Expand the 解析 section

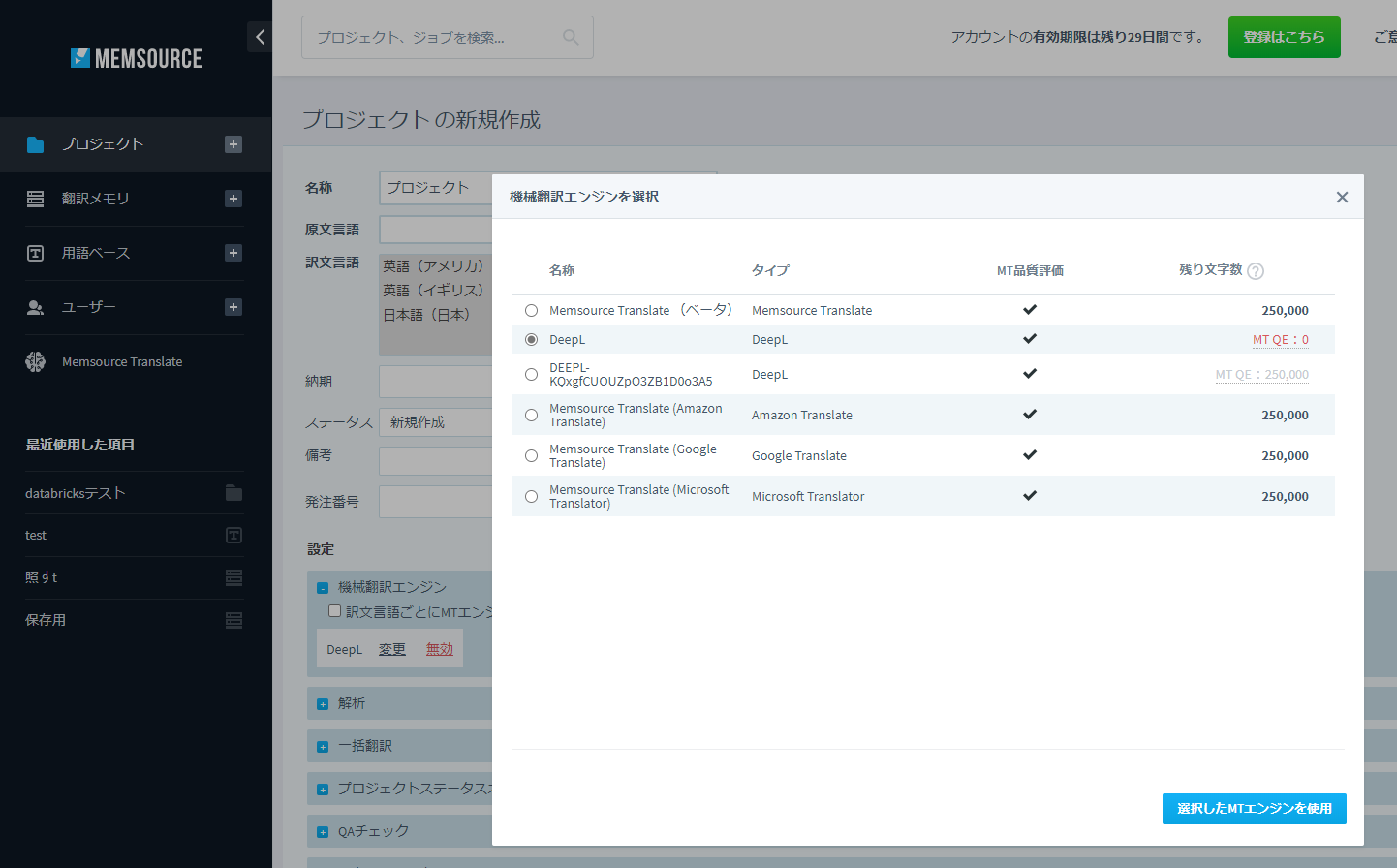[x=323, y=704]
